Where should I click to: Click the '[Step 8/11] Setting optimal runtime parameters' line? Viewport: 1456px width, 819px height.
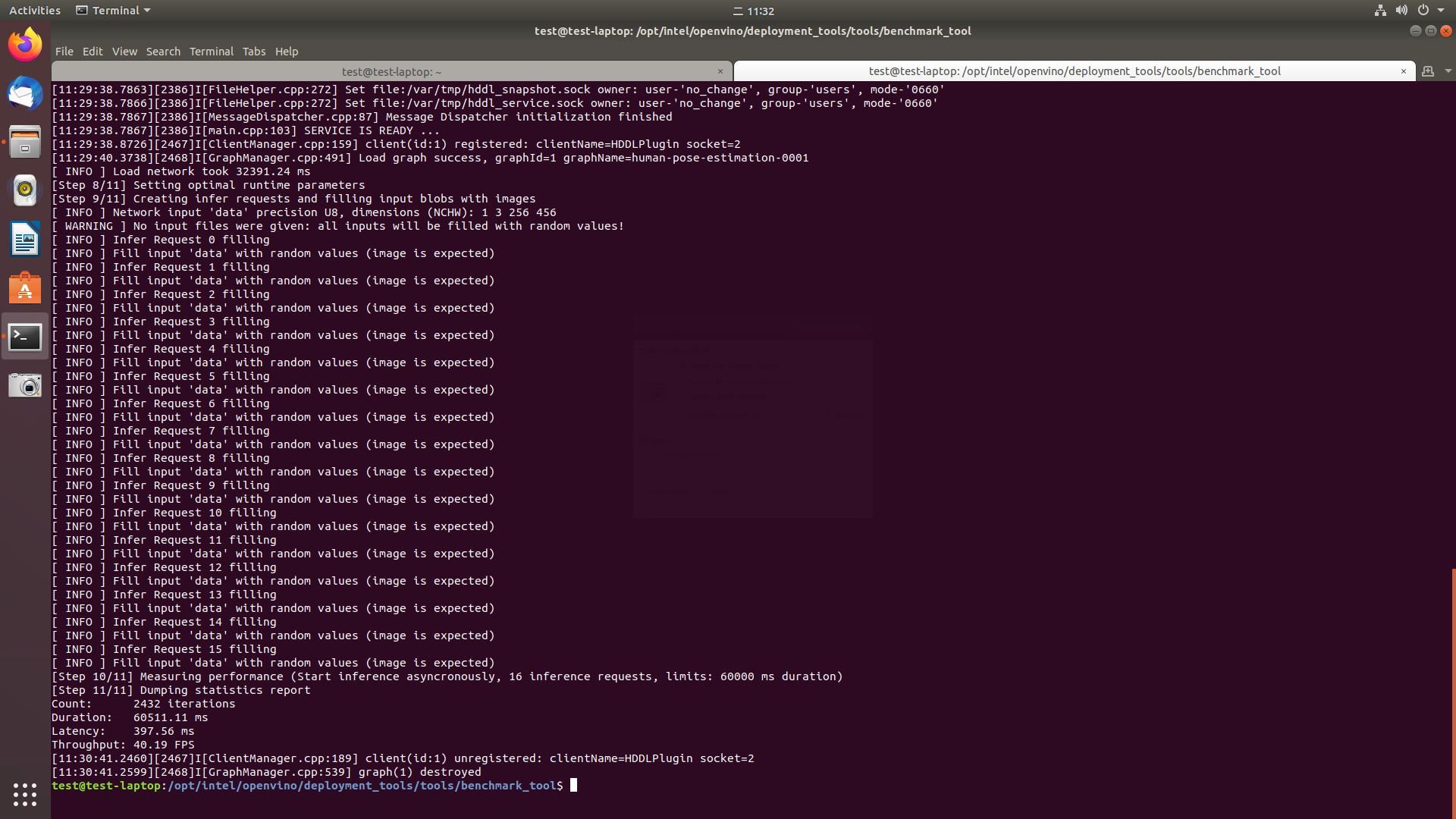pos(209,185)
